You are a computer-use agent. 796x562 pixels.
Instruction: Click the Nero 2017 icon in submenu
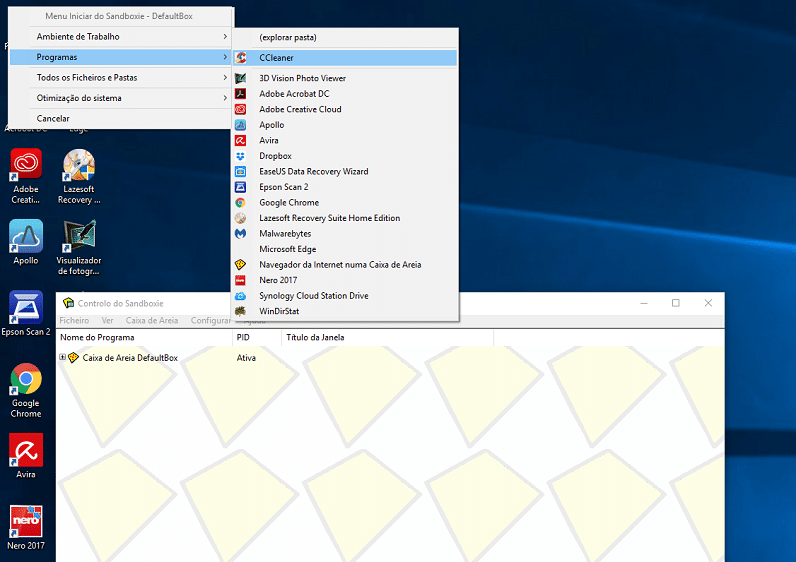point(241,280)
